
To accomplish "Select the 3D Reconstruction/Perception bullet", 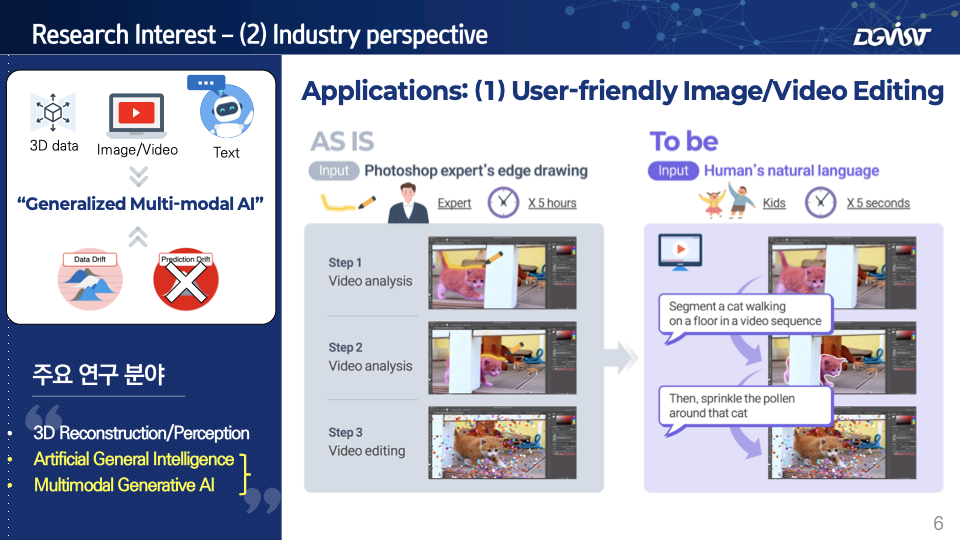I will click(141, 433).
